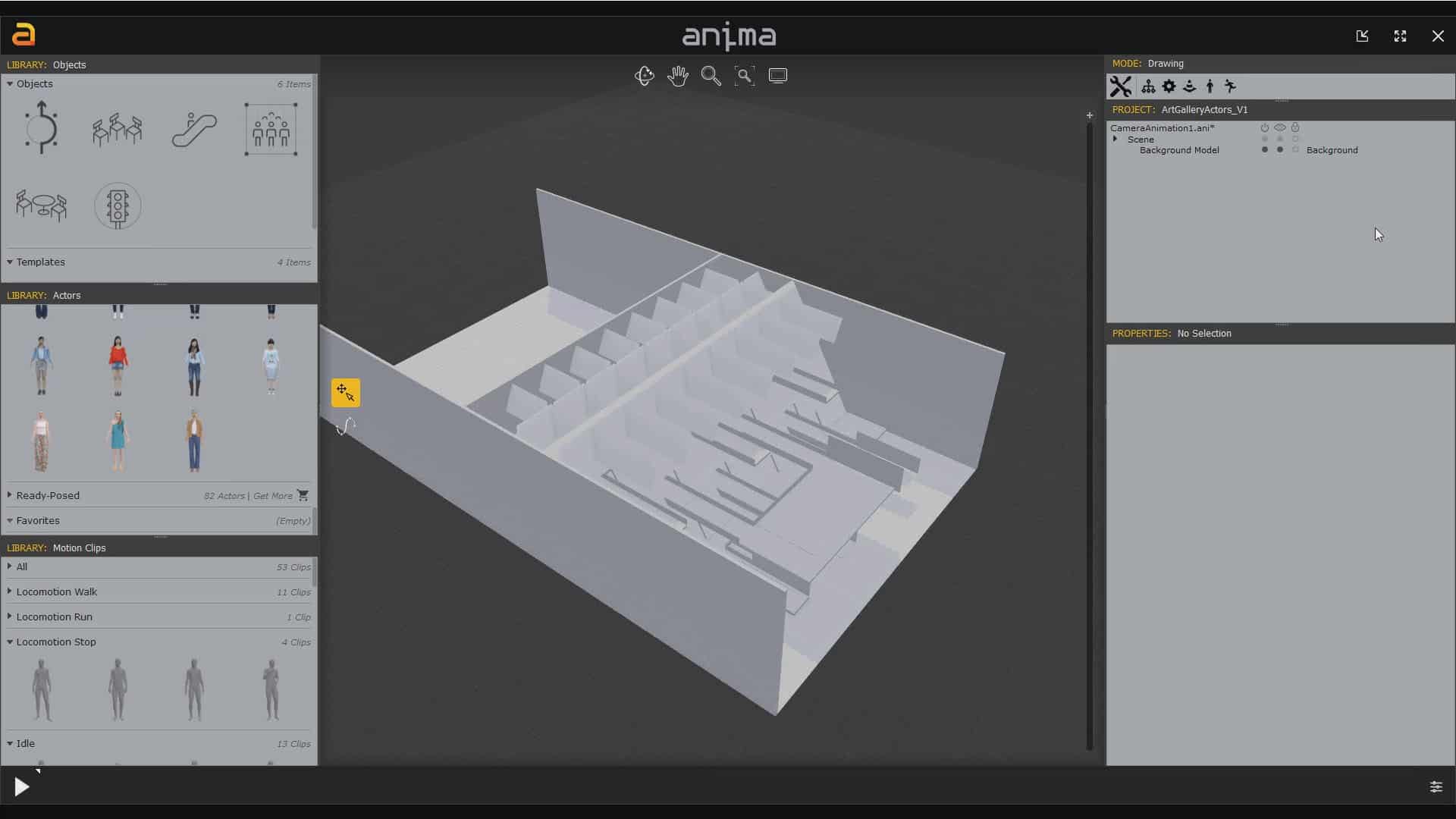Screen dimensions: 1456x819
Task: Pick the last Locomotion Stop clip
Action: pyautogui.click(x=271, y=689)
